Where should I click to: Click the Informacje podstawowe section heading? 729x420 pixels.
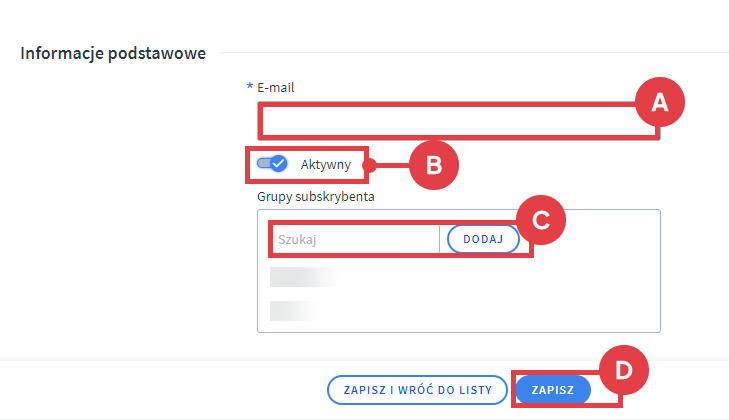coord(113,53)
